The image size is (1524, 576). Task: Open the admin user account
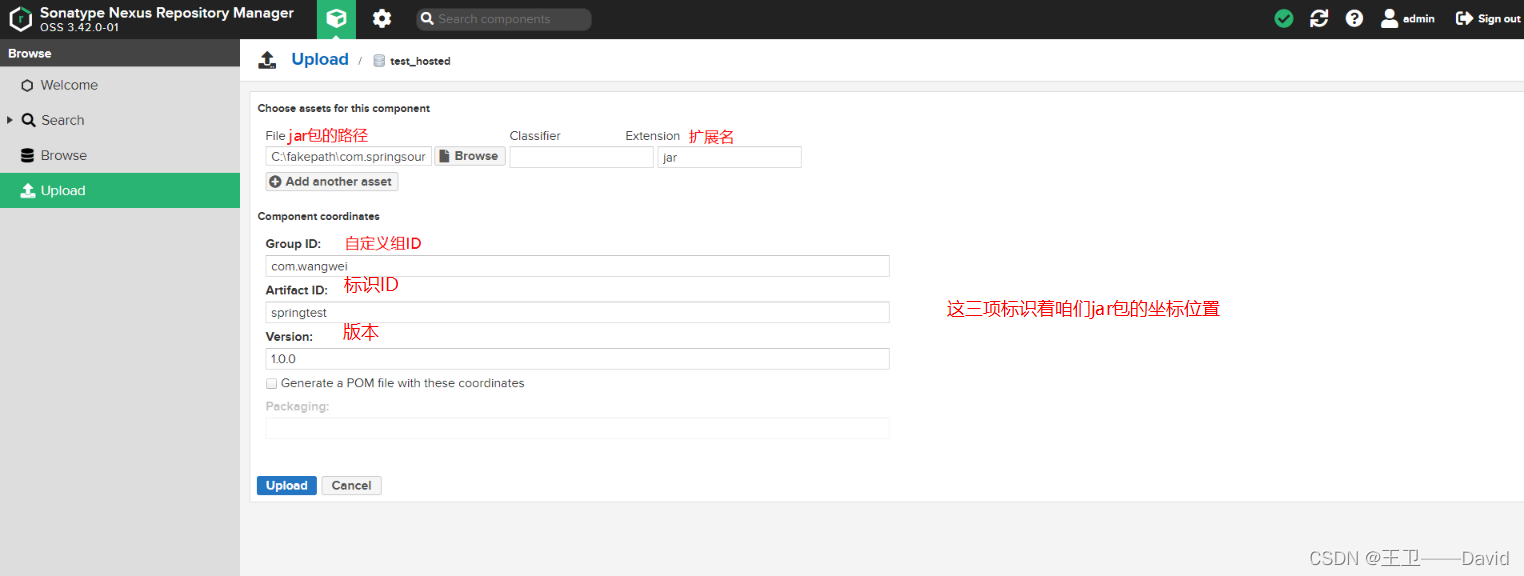coord(1408,19)
